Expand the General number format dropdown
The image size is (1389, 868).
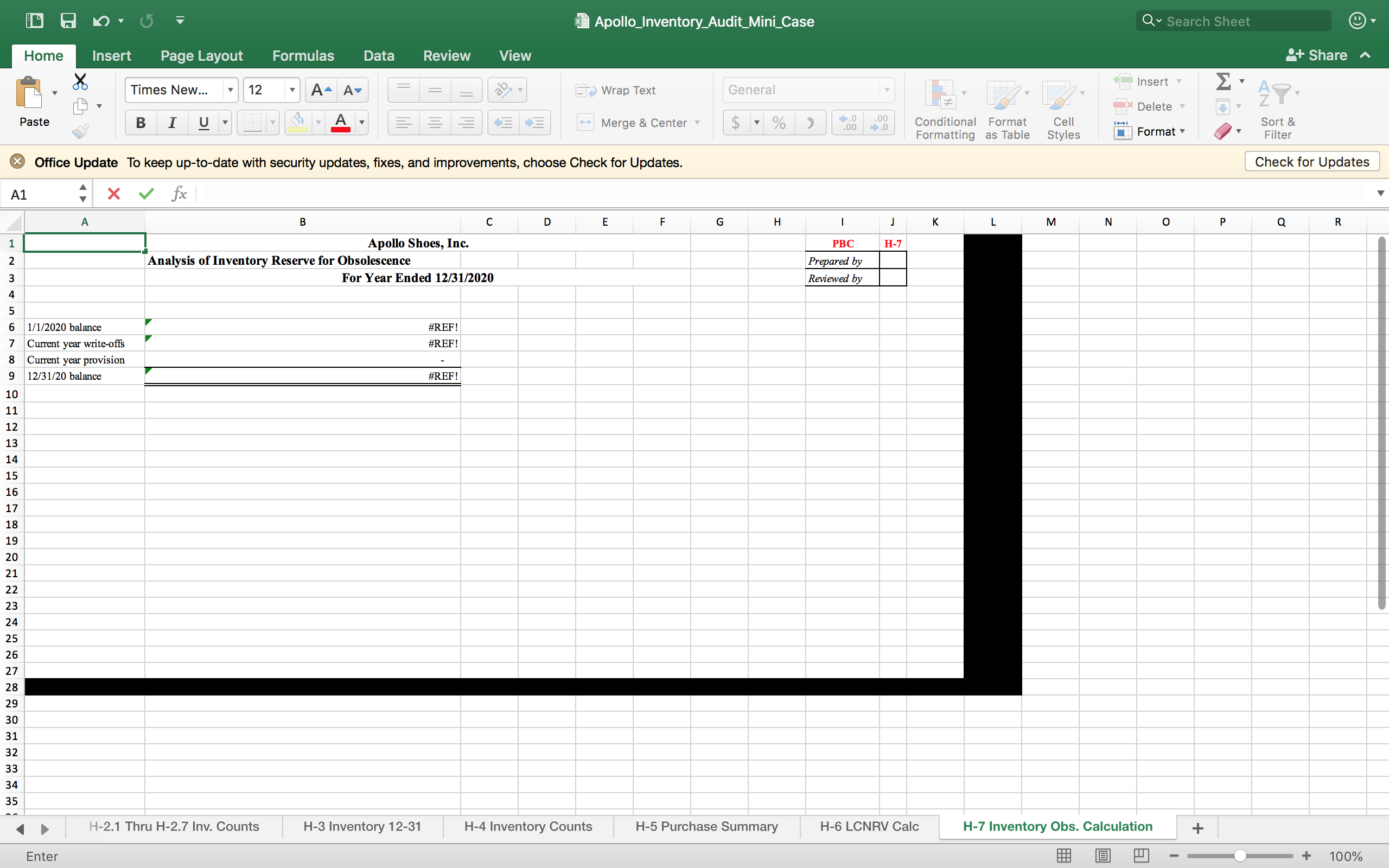pyautogui.click(x=887, y=90)
